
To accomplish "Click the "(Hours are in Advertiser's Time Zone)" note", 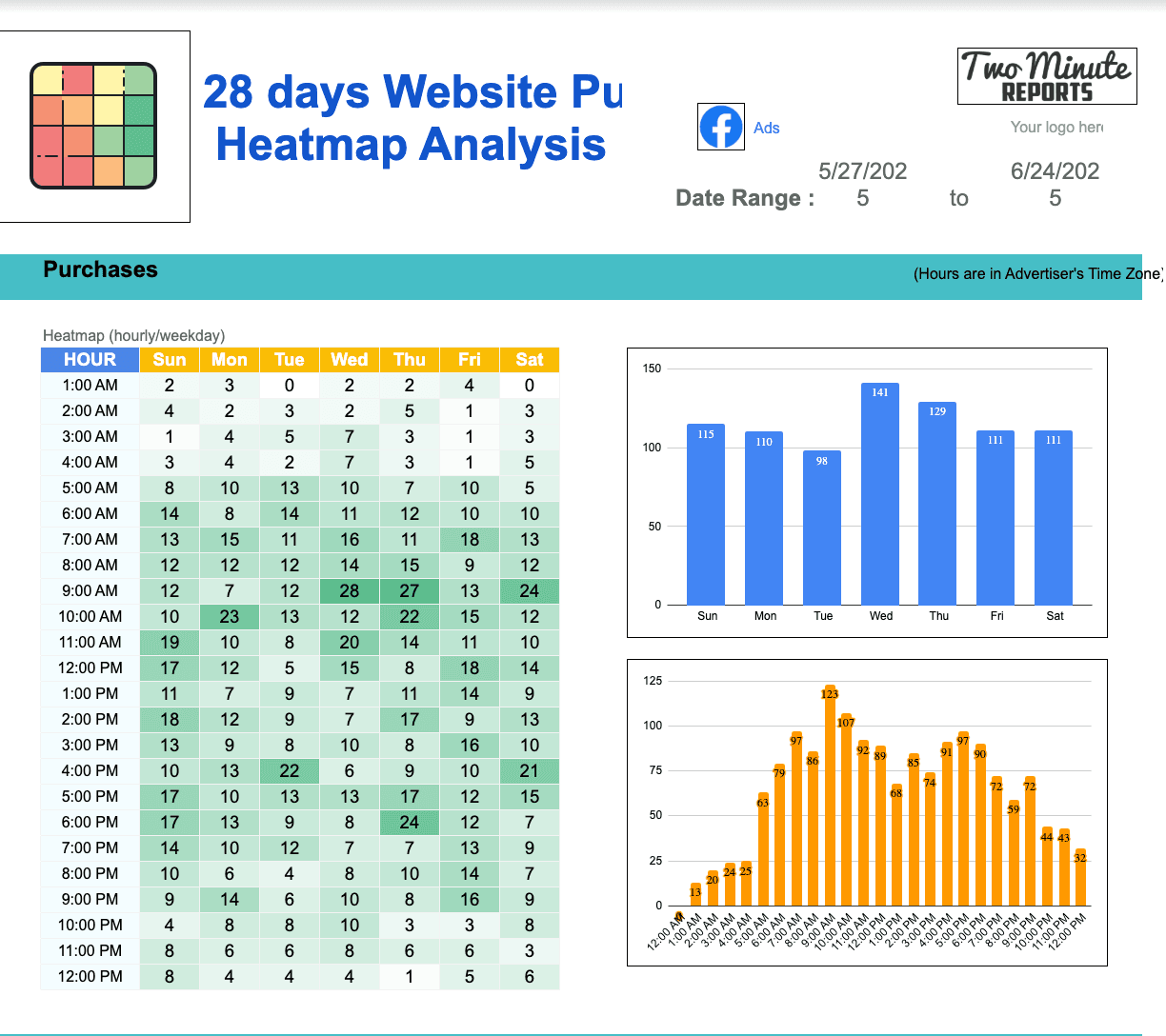I will coord(1038,274).
